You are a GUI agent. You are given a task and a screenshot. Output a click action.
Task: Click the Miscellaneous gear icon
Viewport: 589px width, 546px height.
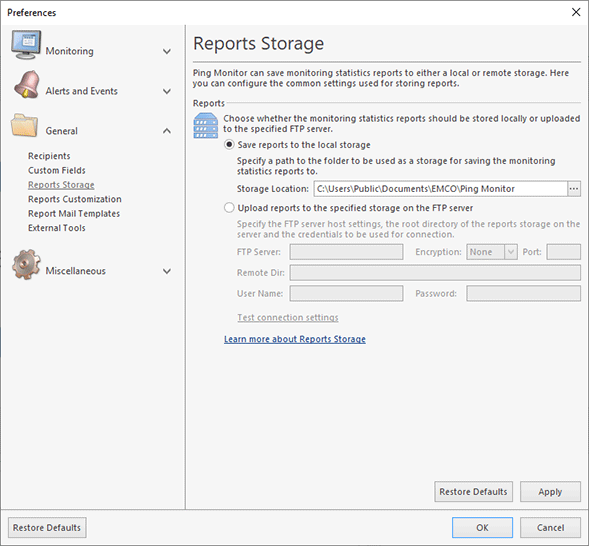click(x=26, y=265)
